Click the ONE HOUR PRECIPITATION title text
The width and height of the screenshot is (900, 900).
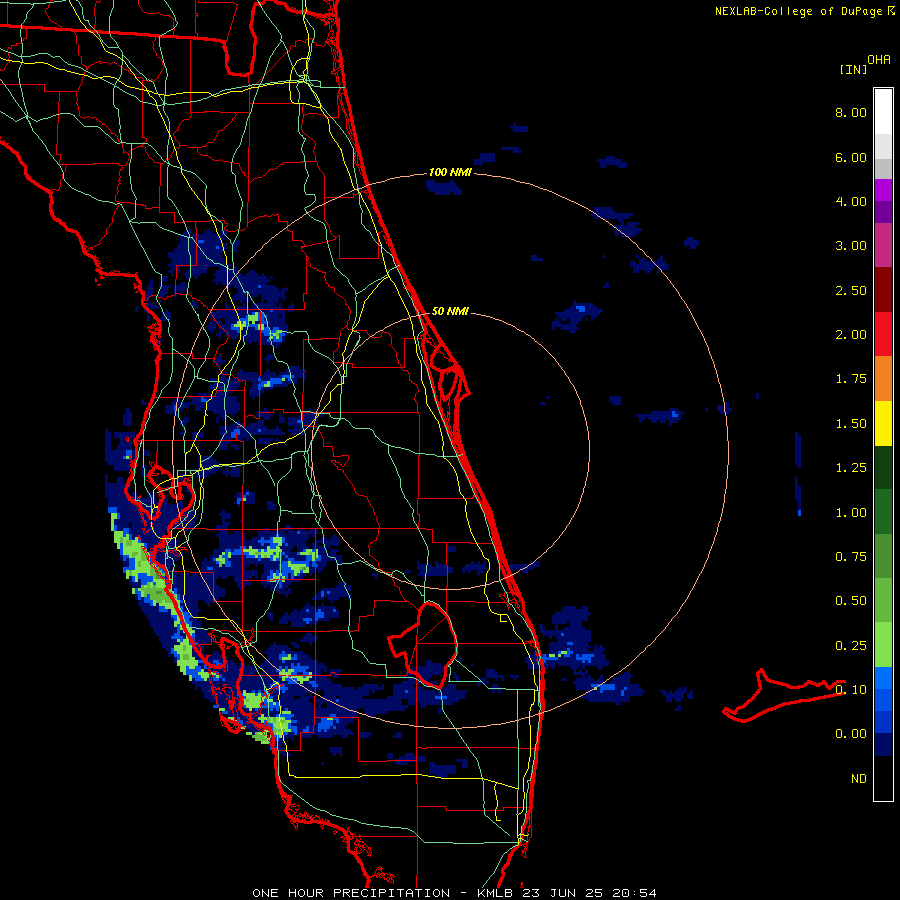(x=351, y=893)
